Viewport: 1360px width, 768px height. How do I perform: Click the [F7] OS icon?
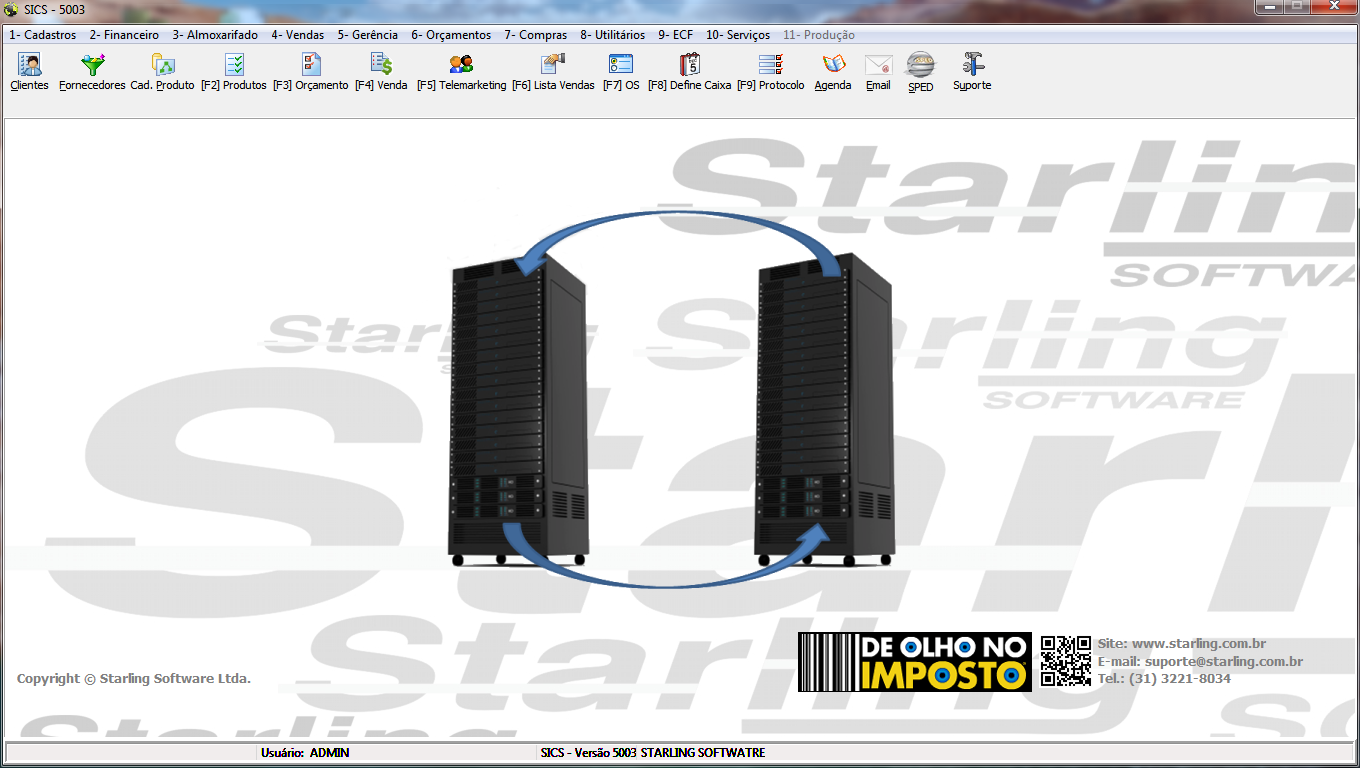621,65
